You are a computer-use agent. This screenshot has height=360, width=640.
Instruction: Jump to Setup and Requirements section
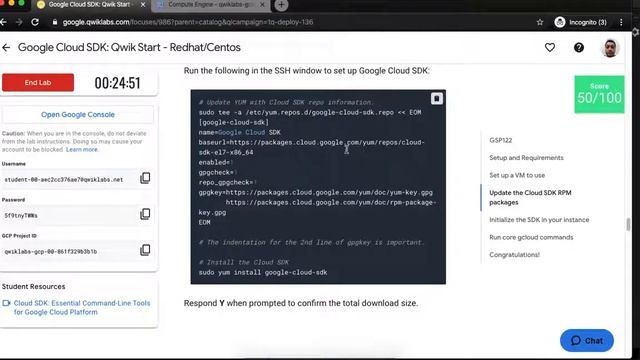[526, 158]
